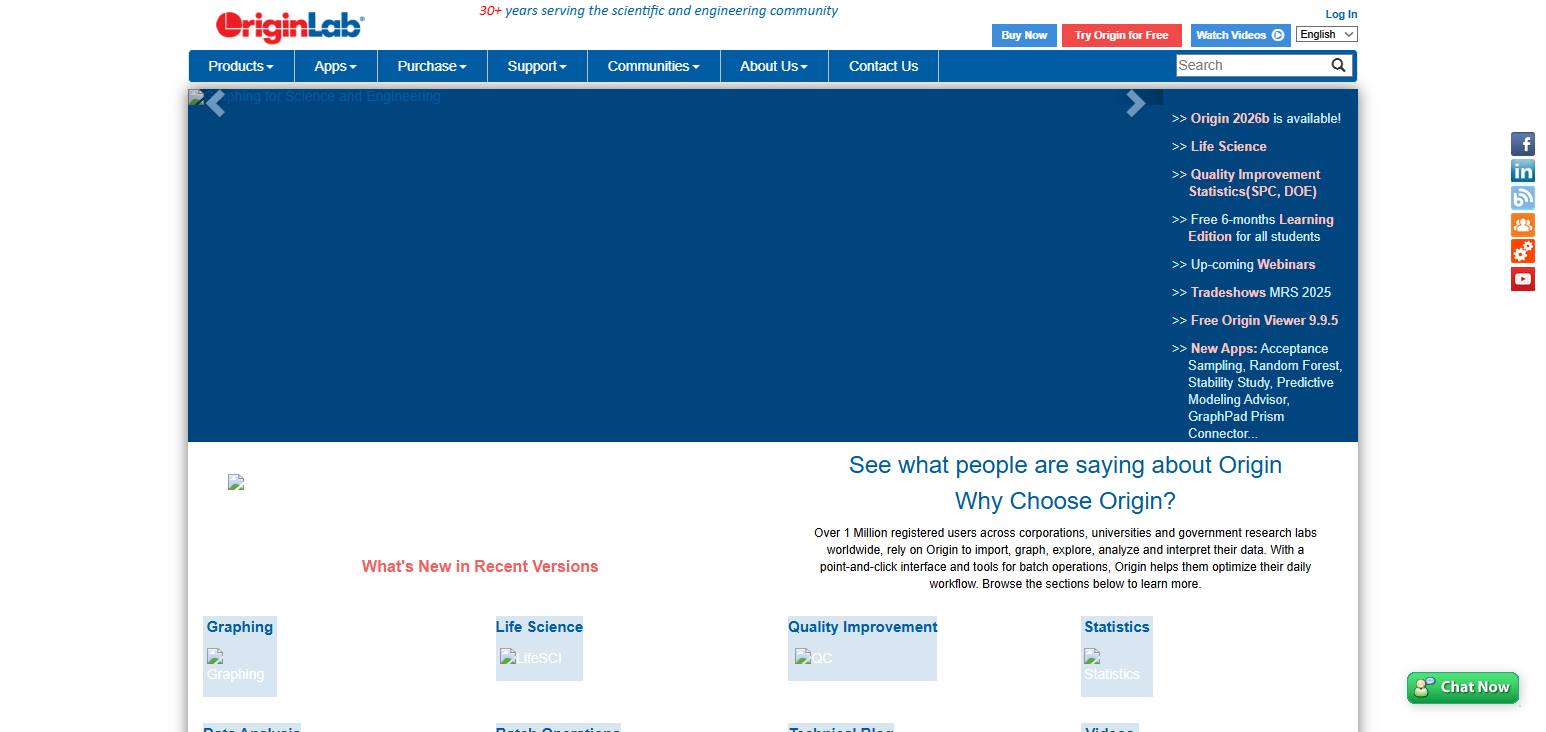Click the search magnifier icon
Image resolution: width=1546 pixels, height=732 pixels.
(x=1339, y=65)
